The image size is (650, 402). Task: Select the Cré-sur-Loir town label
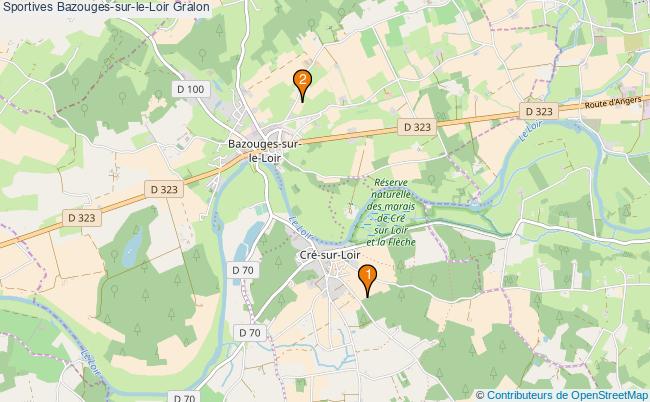pos(330,255)
